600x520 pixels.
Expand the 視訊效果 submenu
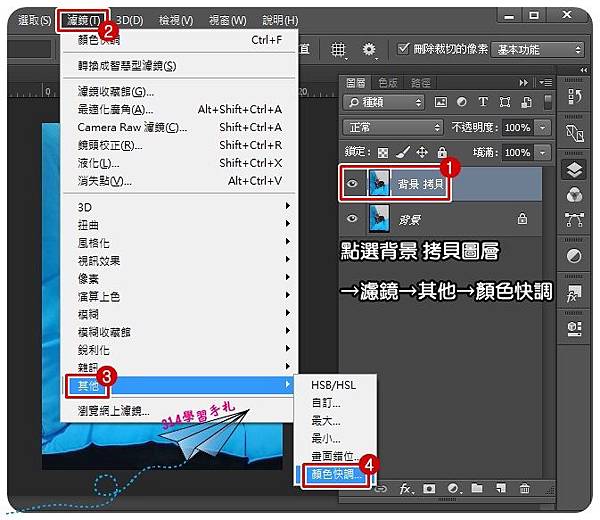[179, 261]
